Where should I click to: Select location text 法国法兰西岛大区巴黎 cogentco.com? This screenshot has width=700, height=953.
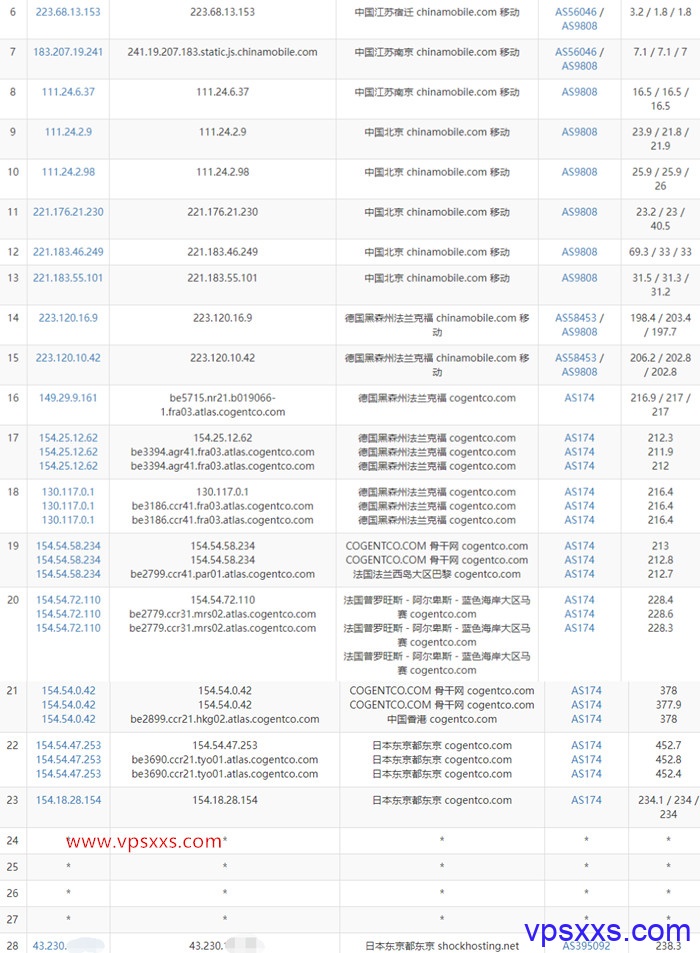pos(437,574)
